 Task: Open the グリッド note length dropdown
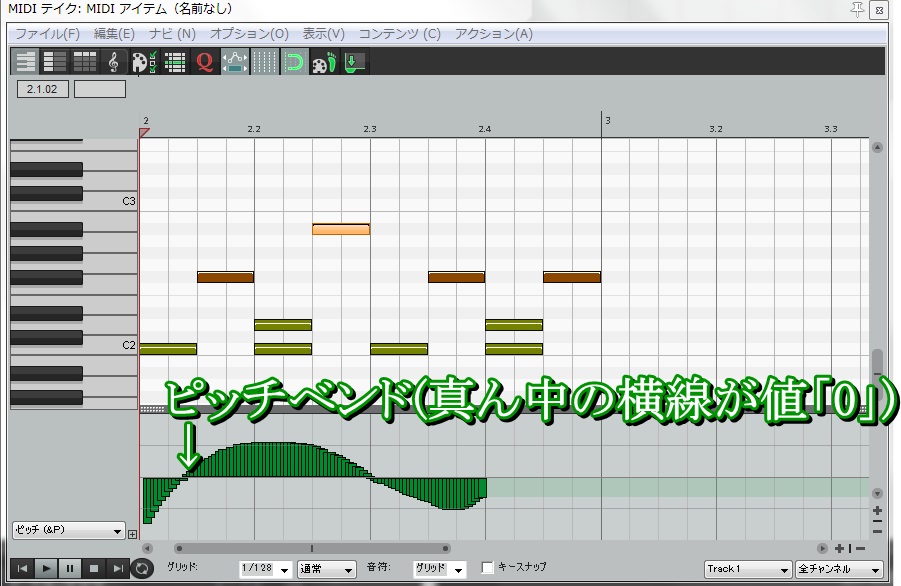[439, 569]
